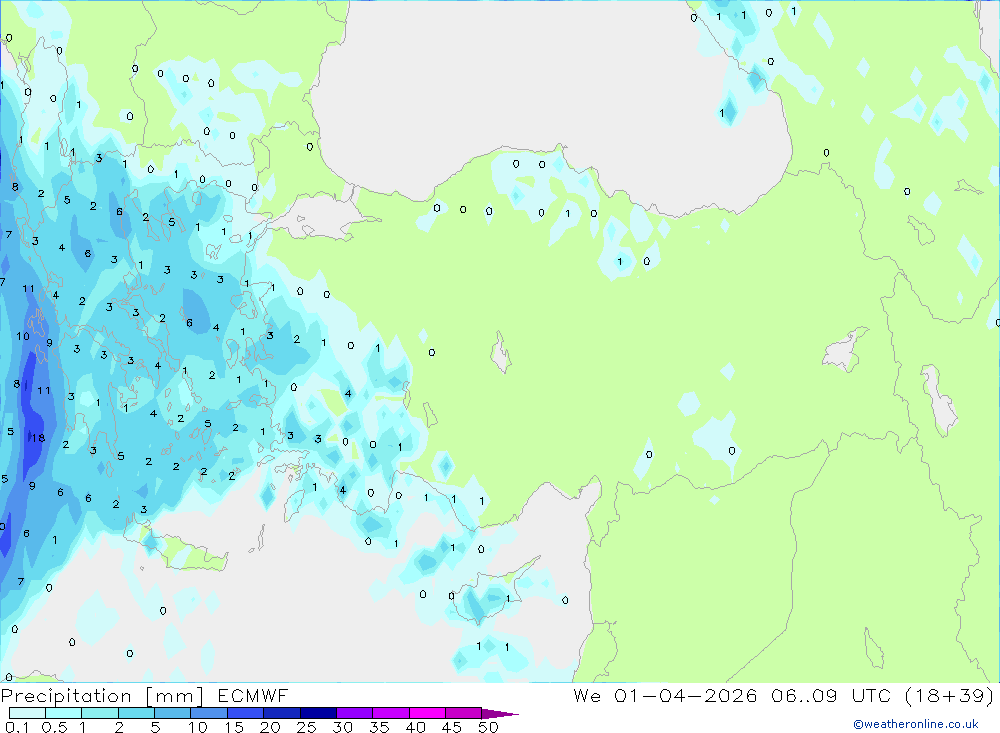Image resolution: width=1000 pixels, height=733 pixels.
Task: Click the legend tick label '30'
Action: [x=343, y=727]
